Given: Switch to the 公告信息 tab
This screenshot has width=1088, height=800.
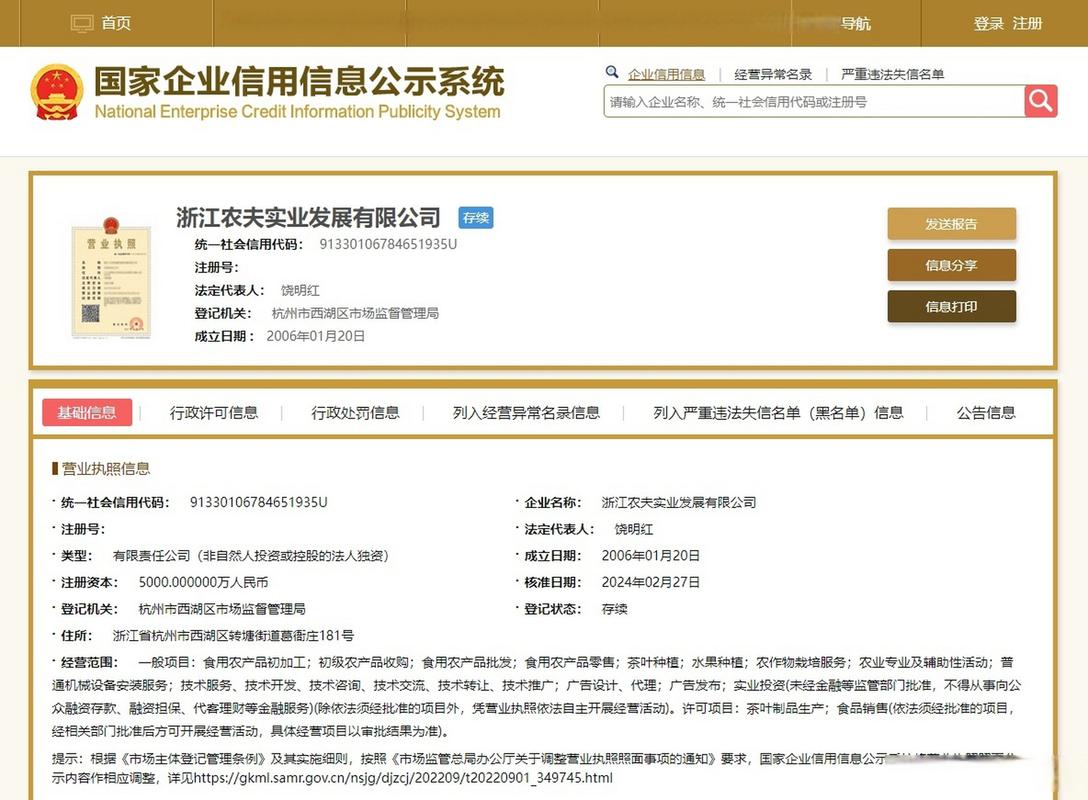Looking at the screenshot, I should [x=985, y=411].
